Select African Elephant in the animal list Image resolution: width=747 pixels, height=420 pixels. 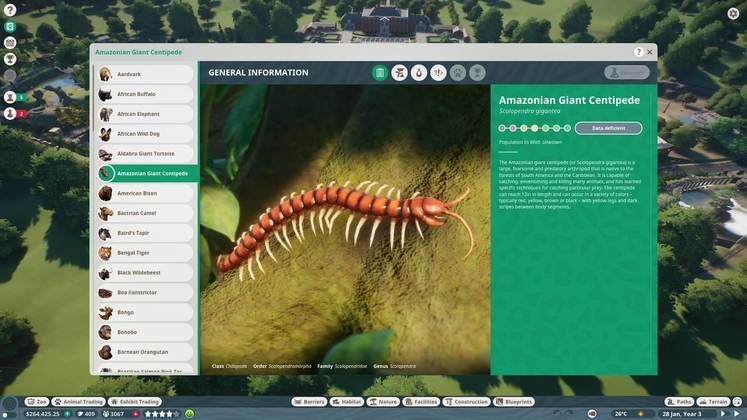(145, 114)
